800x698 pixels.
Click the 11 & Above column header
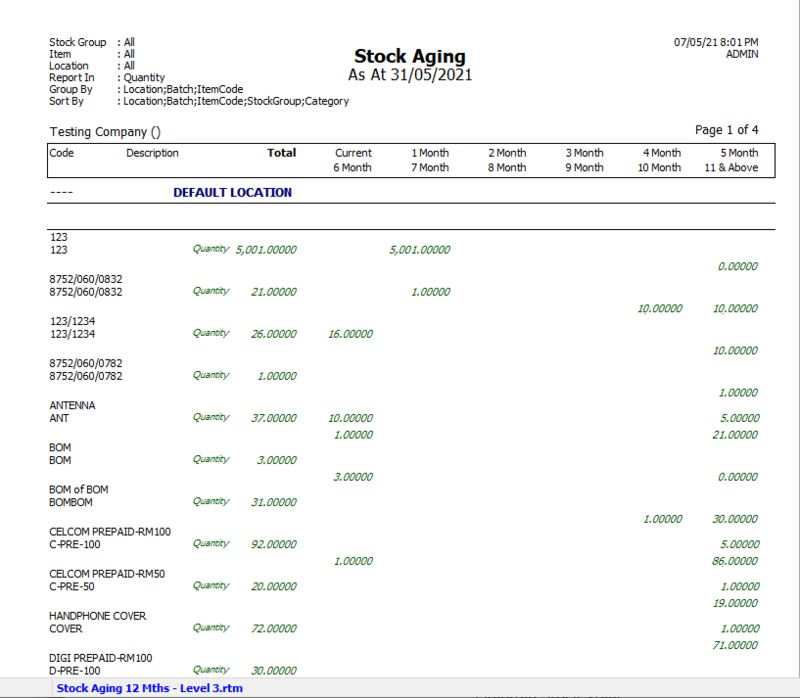[x=730, y=168]
